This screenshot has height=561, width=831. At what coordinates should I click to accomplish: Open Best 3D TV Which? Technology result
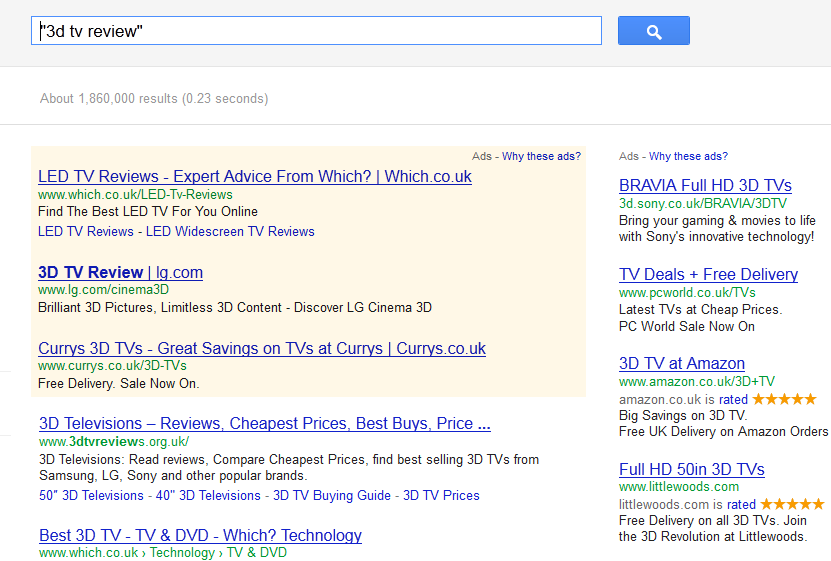200,535
